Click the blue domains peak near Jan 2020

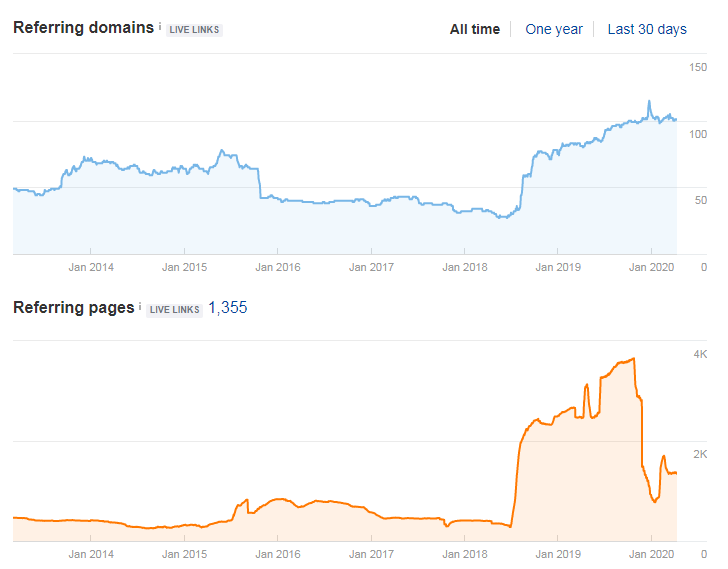point(649,101)
